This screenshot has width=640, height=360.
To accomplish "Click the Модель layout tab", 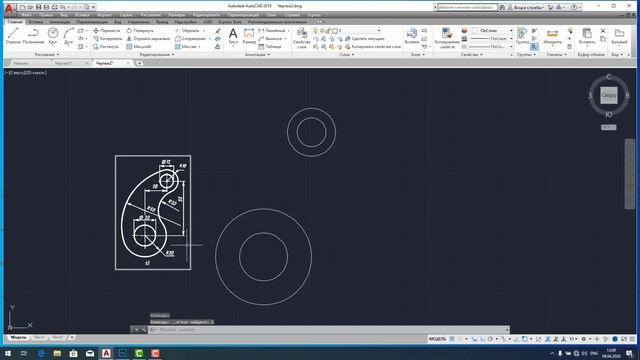I will pos(18,338).
